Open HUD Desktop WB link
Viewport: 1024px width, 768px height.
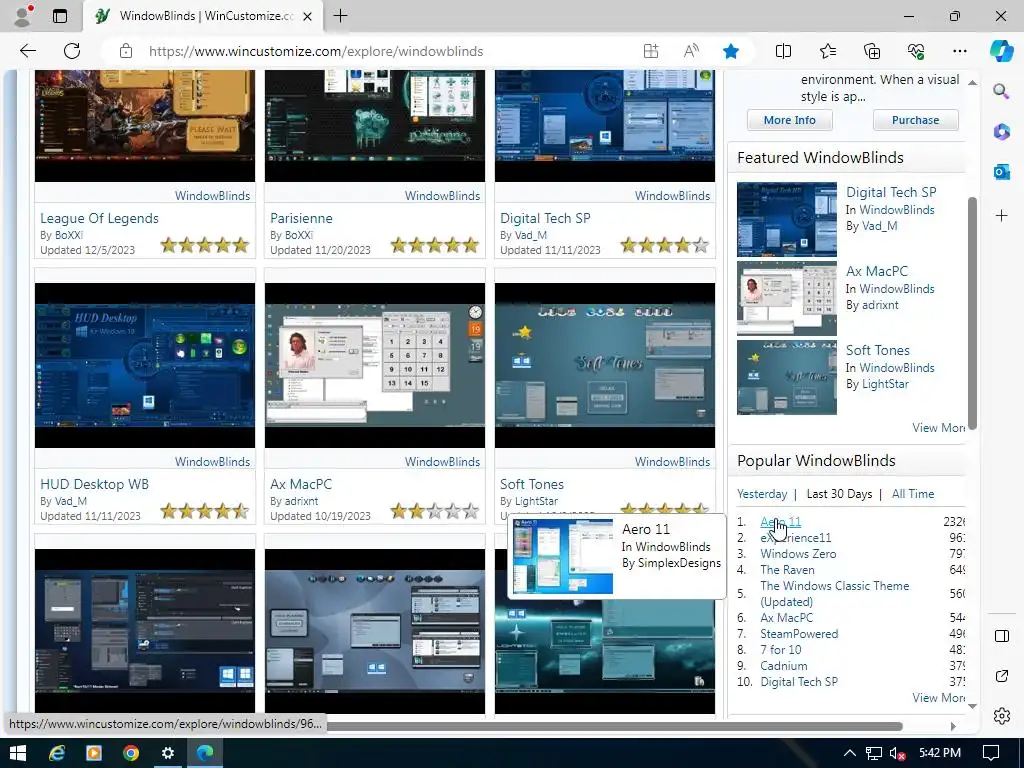pyautogui.click(x=94, y=484)
